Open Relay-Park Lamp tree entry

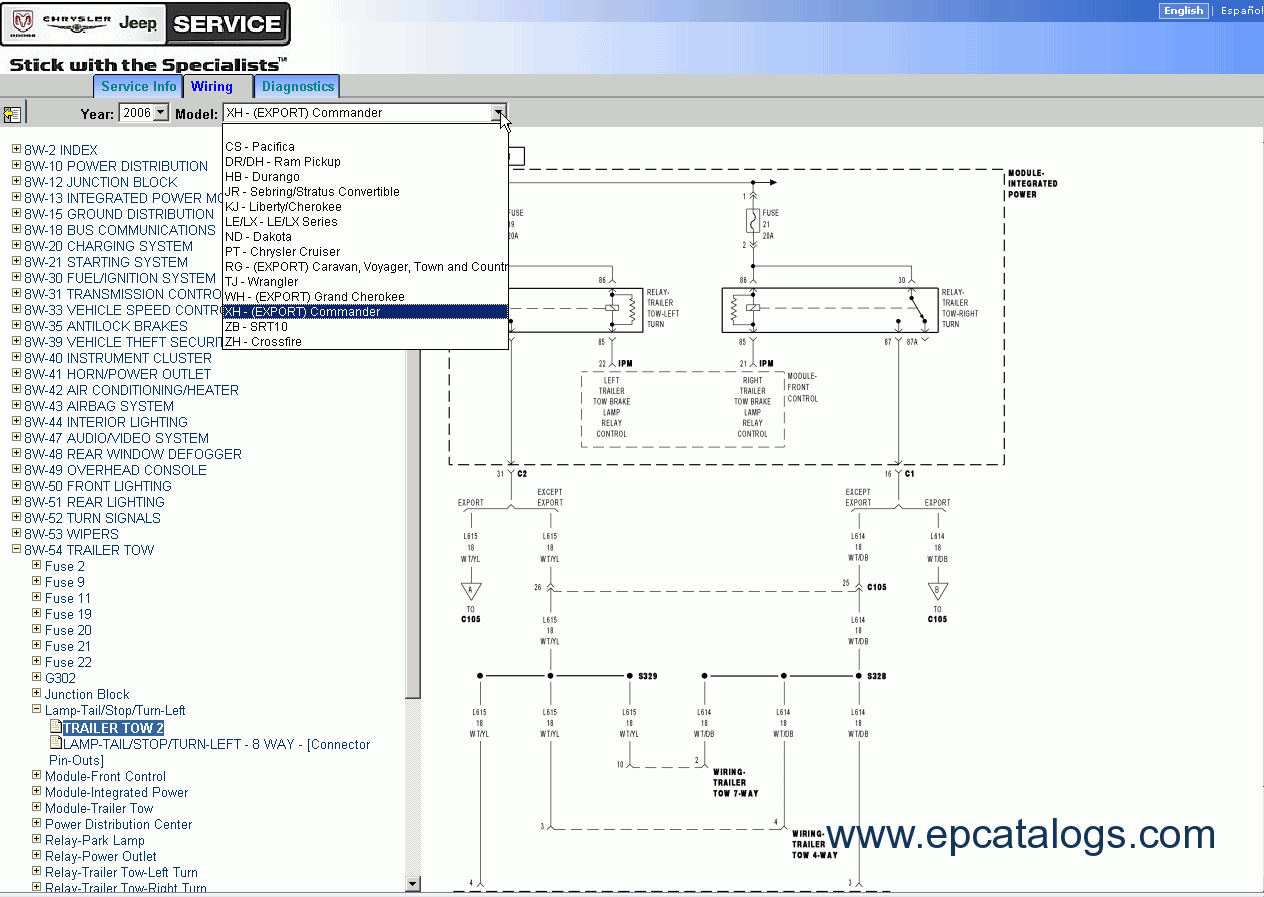tap(95, 840)
